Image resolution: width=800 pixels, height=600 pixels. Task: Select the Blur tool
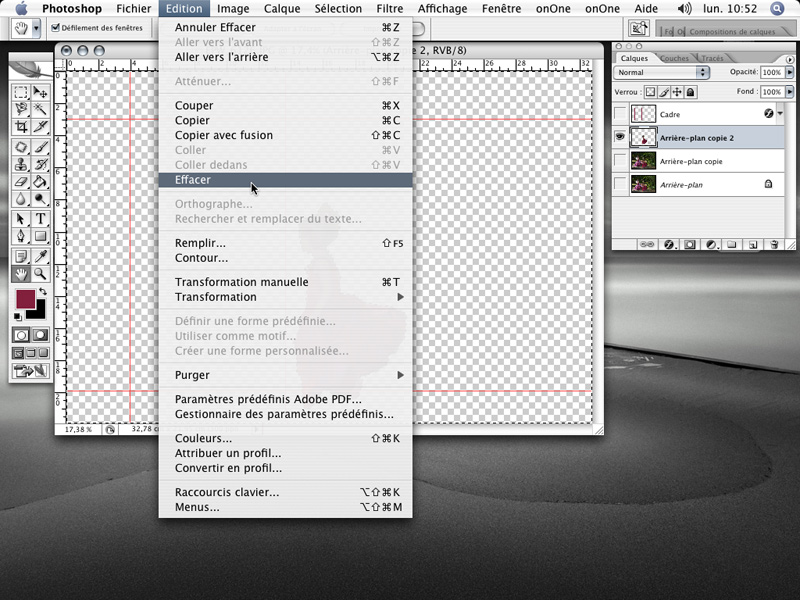coord(21,198)
